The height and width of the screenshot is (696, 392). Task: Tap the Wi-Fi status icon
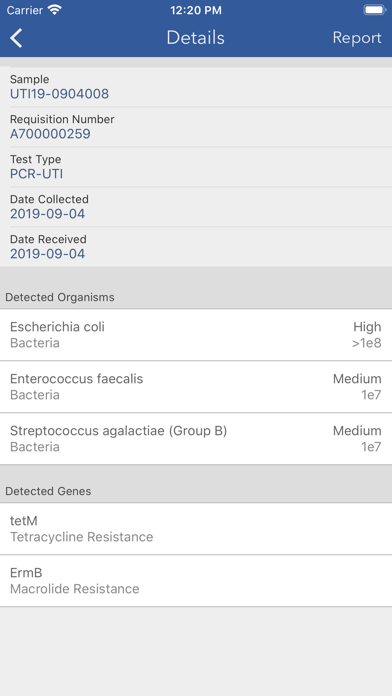coord(55,10)
